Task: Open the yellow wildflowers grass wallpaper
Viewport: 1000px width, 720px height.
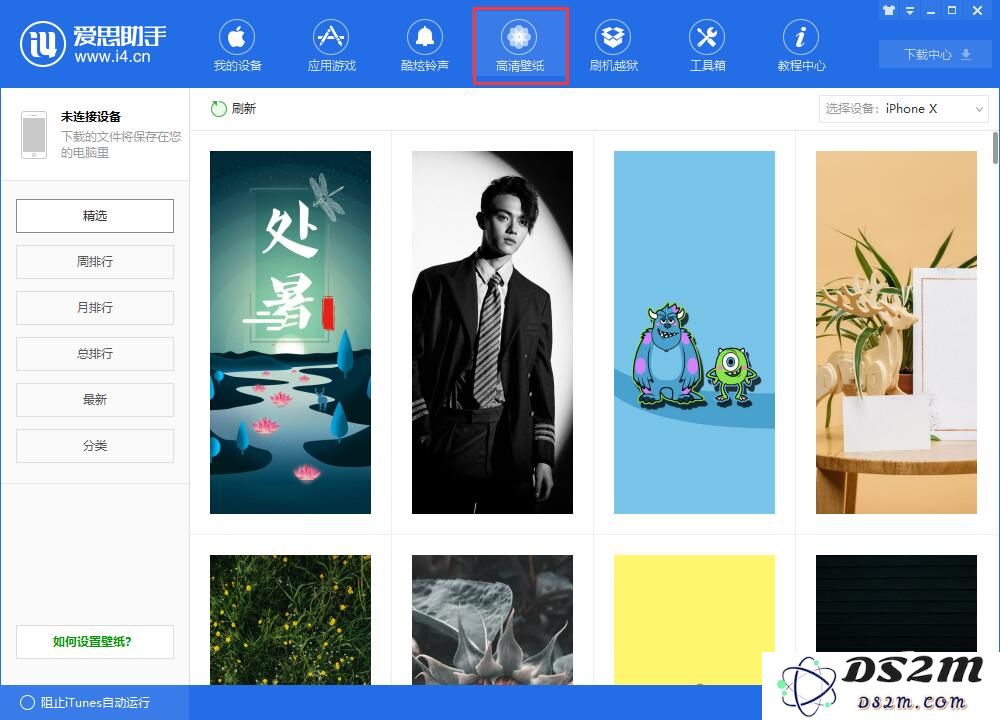Action: [x=290, y=620]
